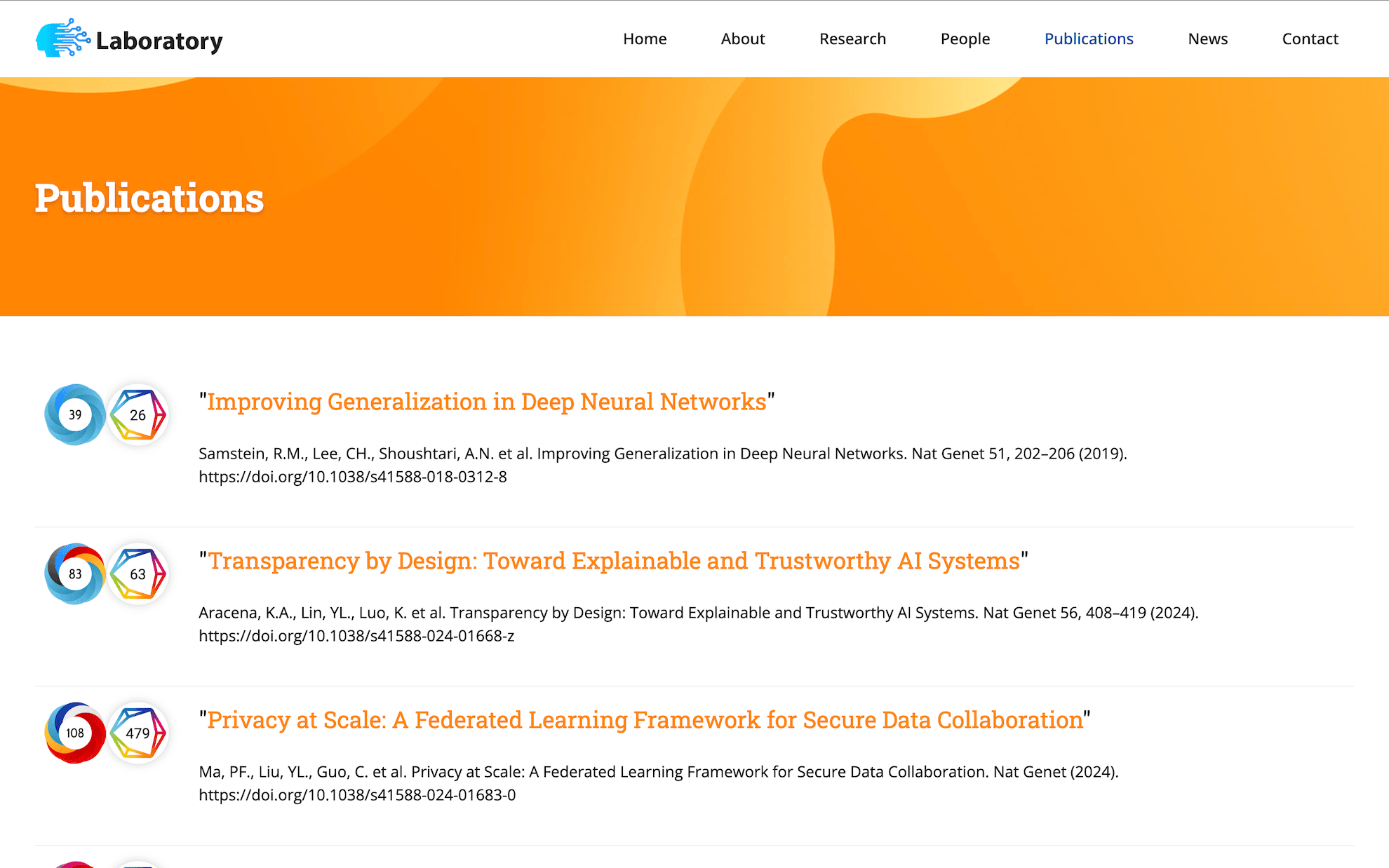Click the DOI s41588-024-01683-0 text
Viewport: 1389px width, 868px height.
(357, 795)
